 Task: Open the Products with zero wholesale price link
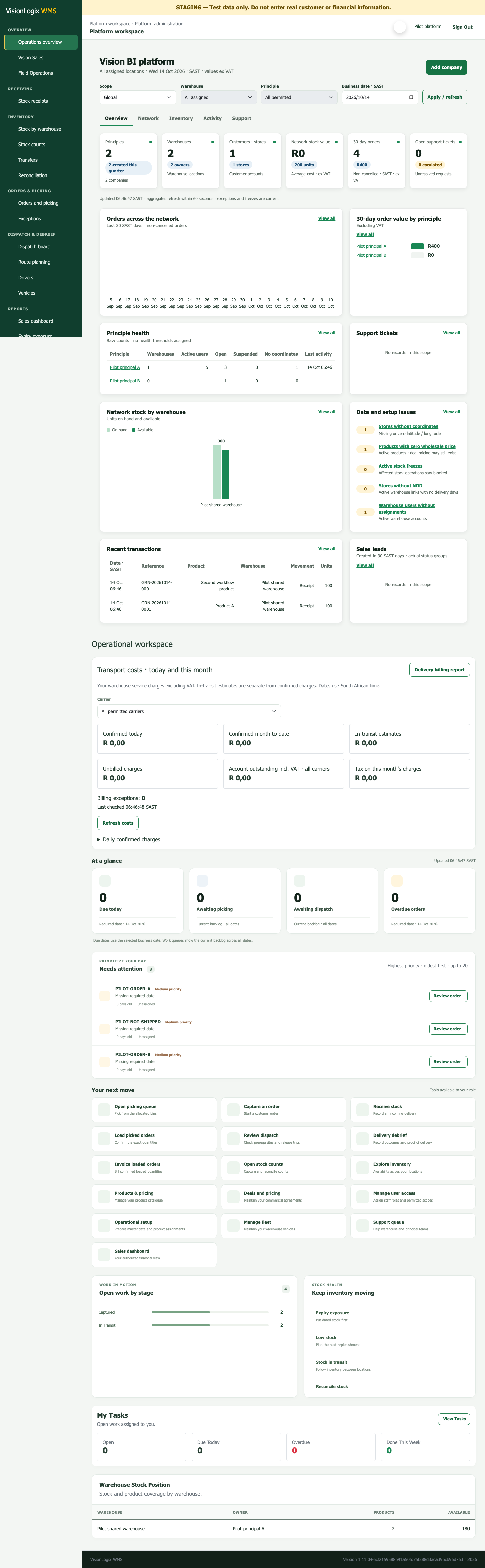[417, 446]
